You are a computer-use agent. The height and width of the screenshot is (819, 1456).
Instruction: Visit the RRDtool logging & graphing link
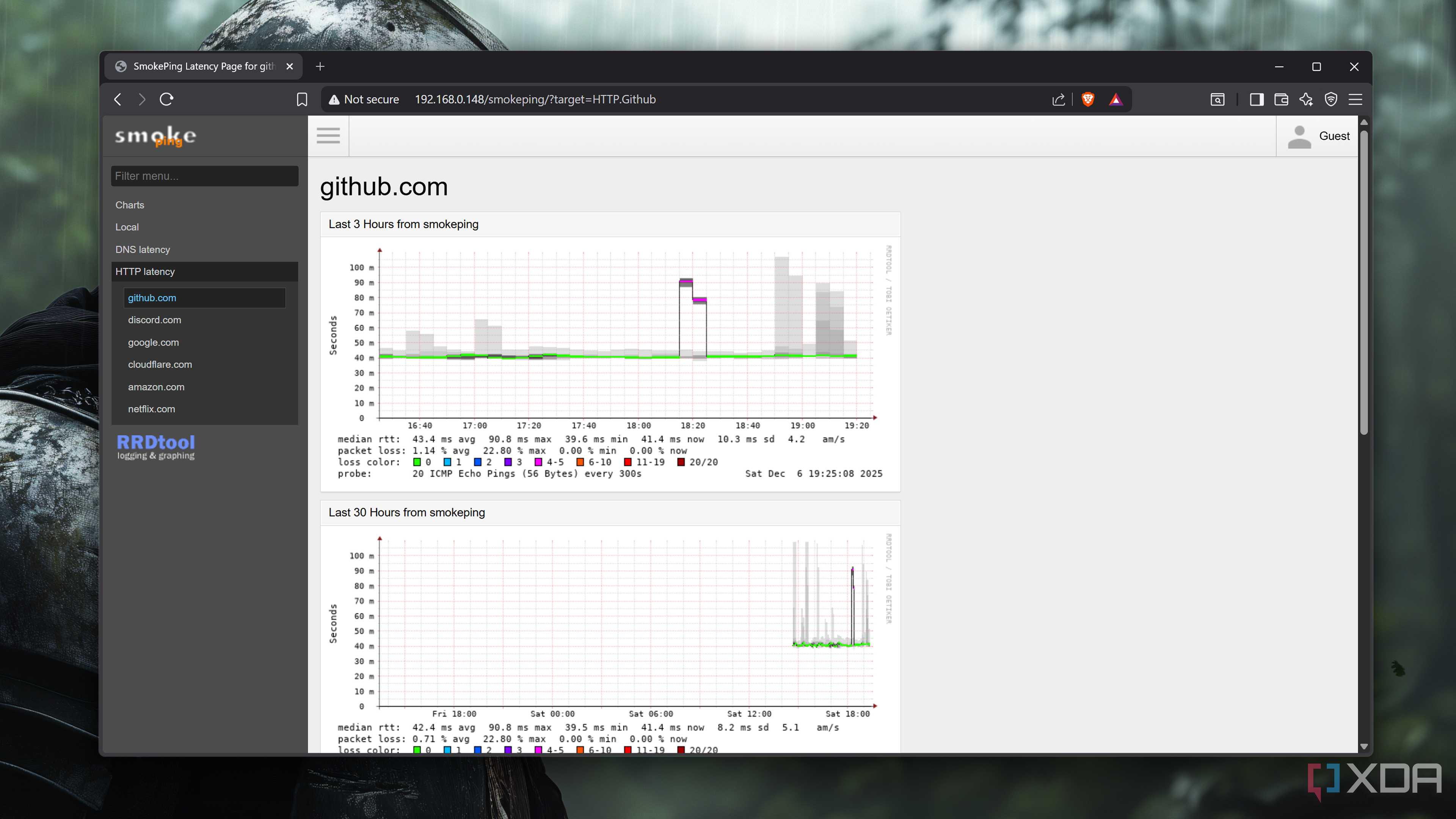[155, 447]
